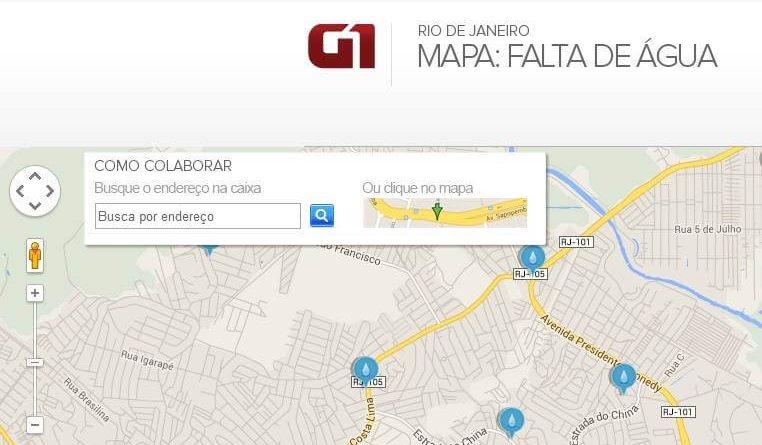
Task: Click the 'RIO DE JANEIRO' heading
Action: tap(473, 31)
